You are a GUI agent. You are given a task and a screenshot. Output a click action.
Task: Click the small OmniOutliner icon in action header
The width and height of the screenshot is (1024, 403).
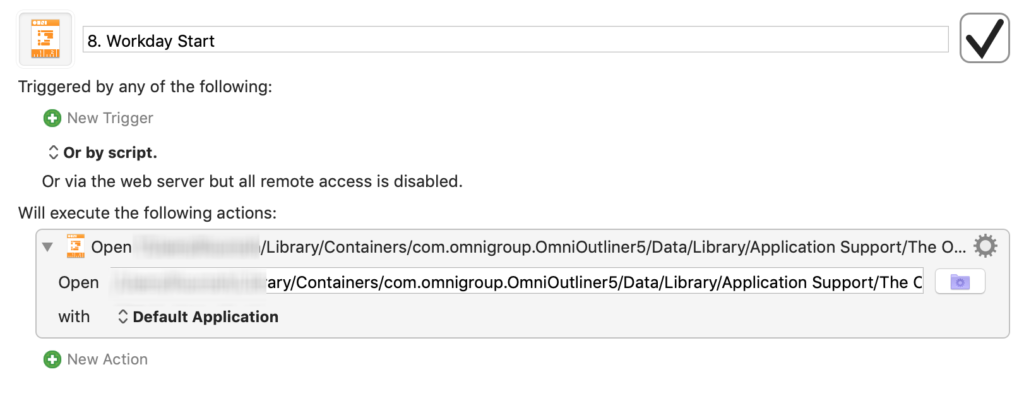tap(75, 246)
